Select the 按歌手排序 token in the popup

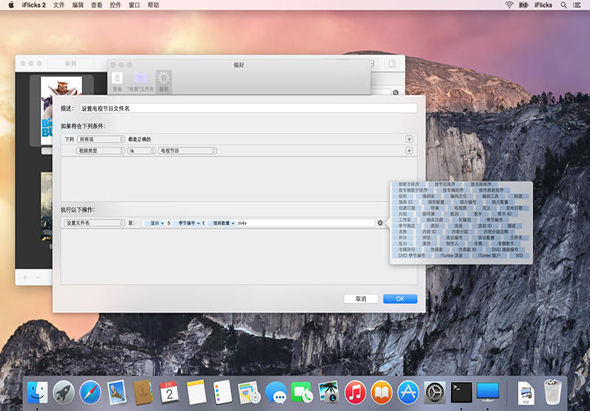tap(409, 184)
